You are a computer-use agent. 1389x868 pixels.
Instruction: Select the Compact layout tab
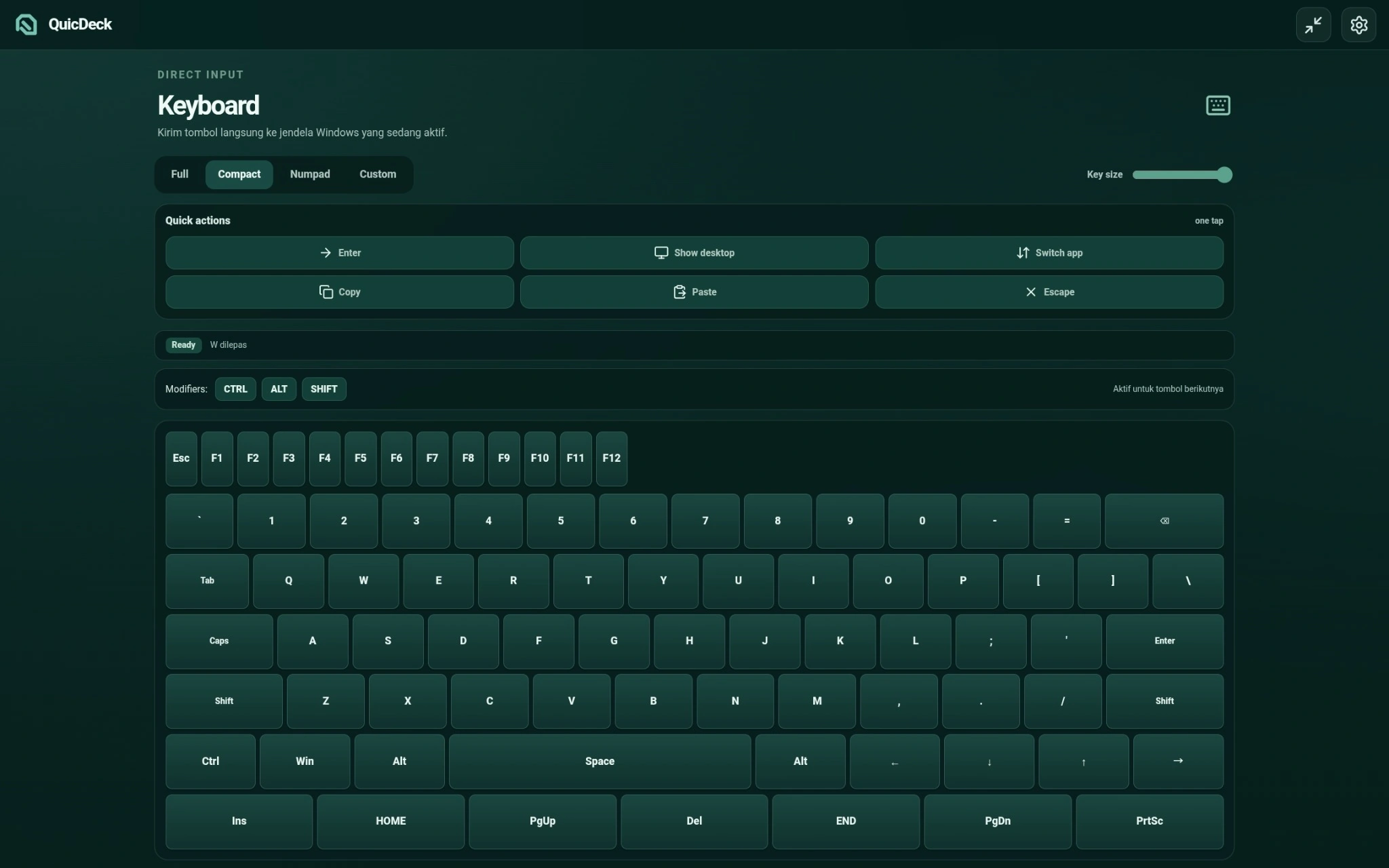pyautogui.click(x=239, y=174)
